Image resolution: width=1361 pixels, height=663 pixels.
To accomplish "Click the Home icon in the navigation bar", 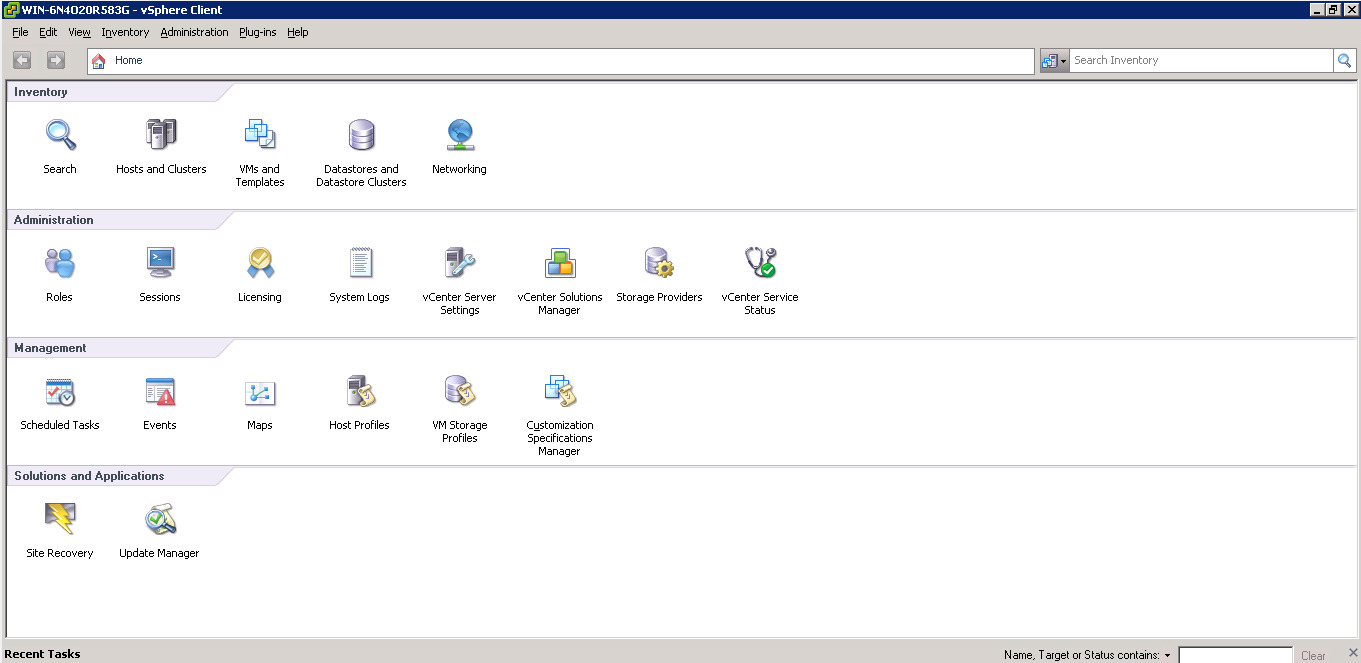I will click(99, 61).
